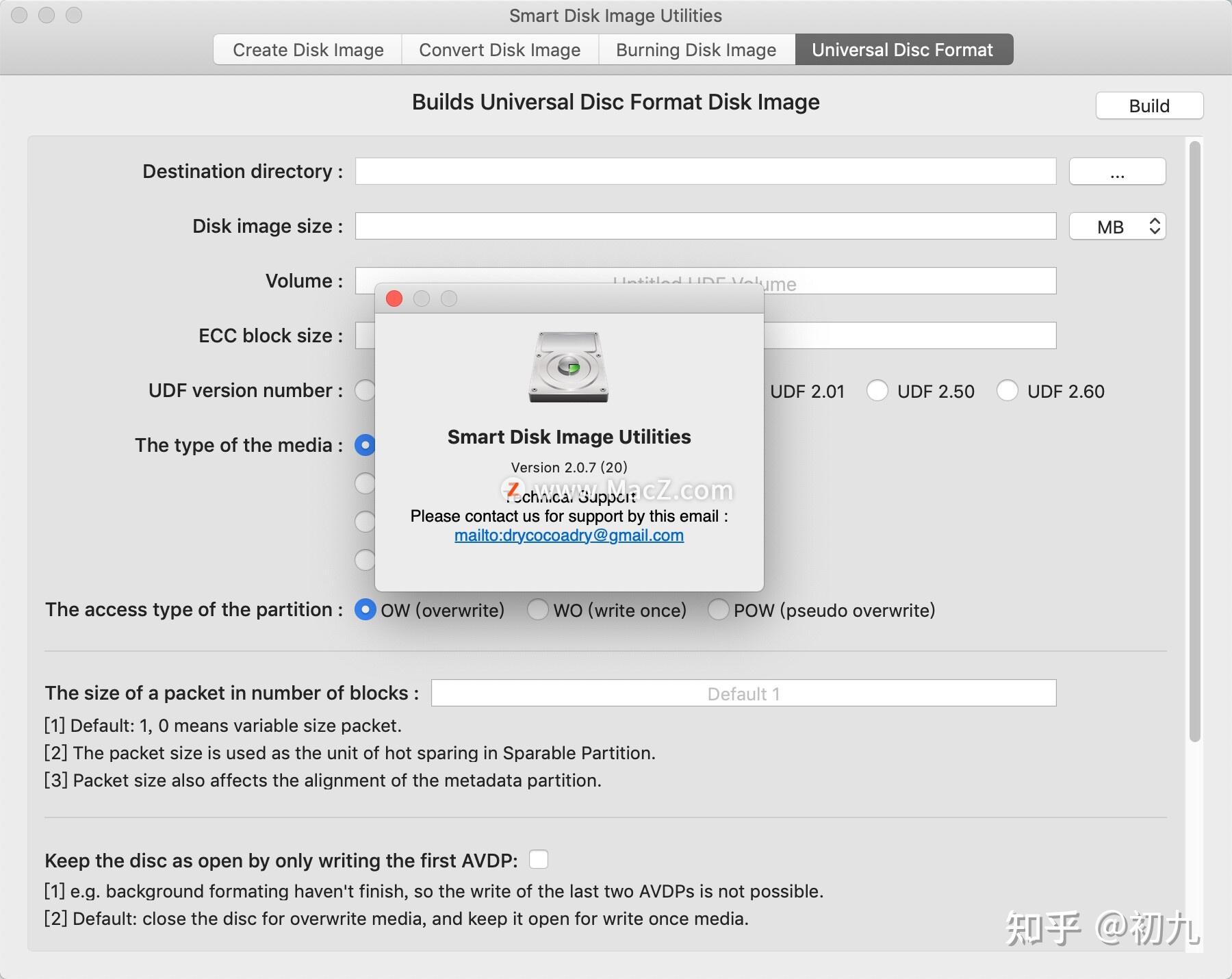Select the UDF 2.50 version
This screenshot has height=979, width=1232.
point(878,391)
